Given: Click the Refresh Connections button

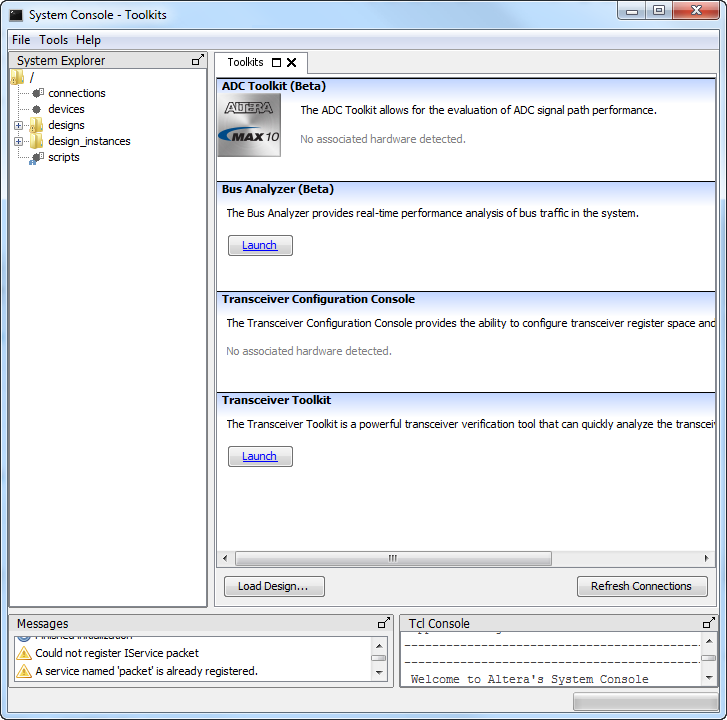Looking at the screenshot, I should coord(642,586).
